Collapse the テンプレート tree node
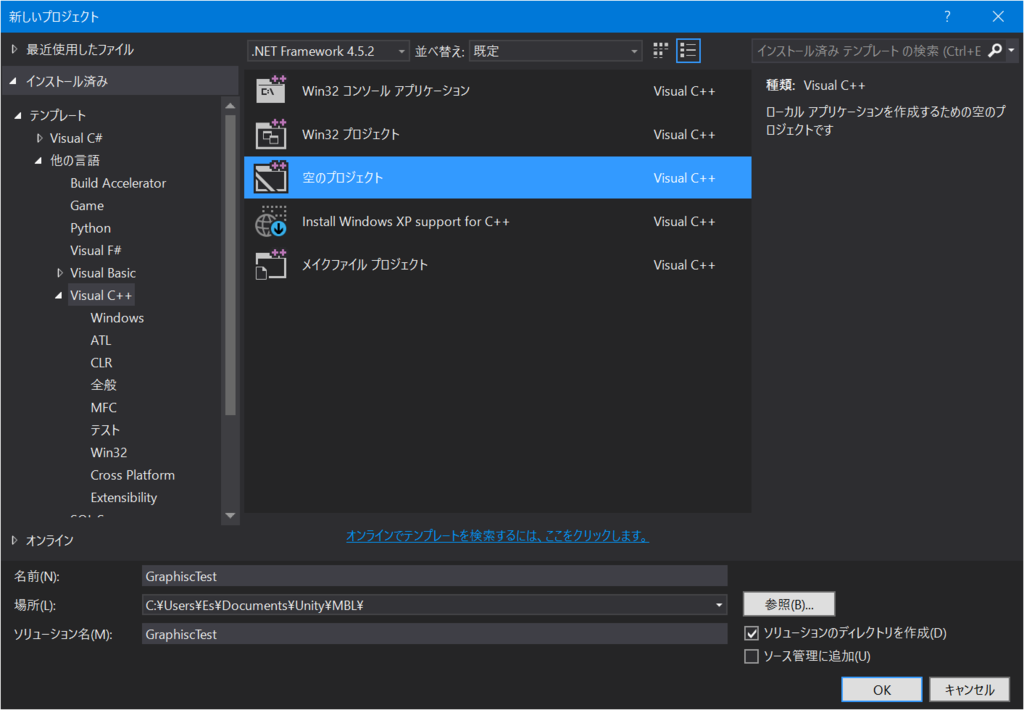The width and height of the screenshot is (1024, 710). (x=18, y=116)
